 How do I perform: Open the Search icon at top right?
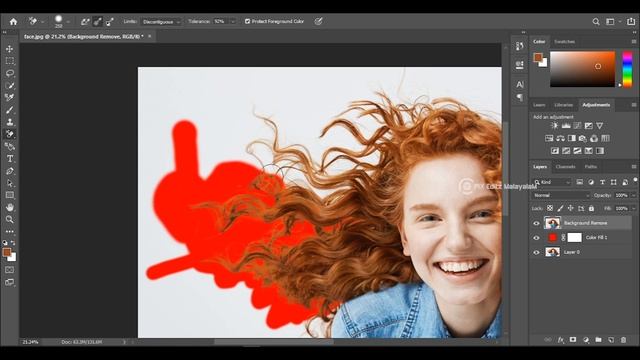pos(596,22)
